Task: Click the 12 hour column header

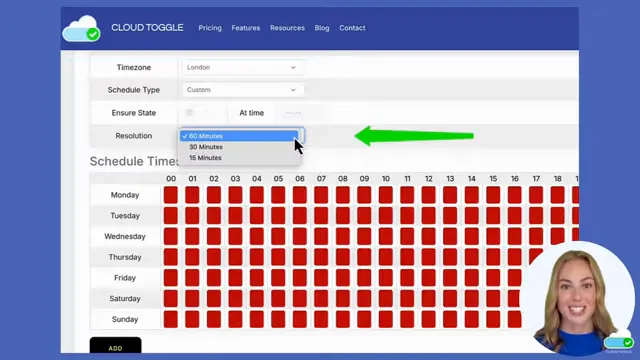Action: pyautogui.click(x=429, y=179)
